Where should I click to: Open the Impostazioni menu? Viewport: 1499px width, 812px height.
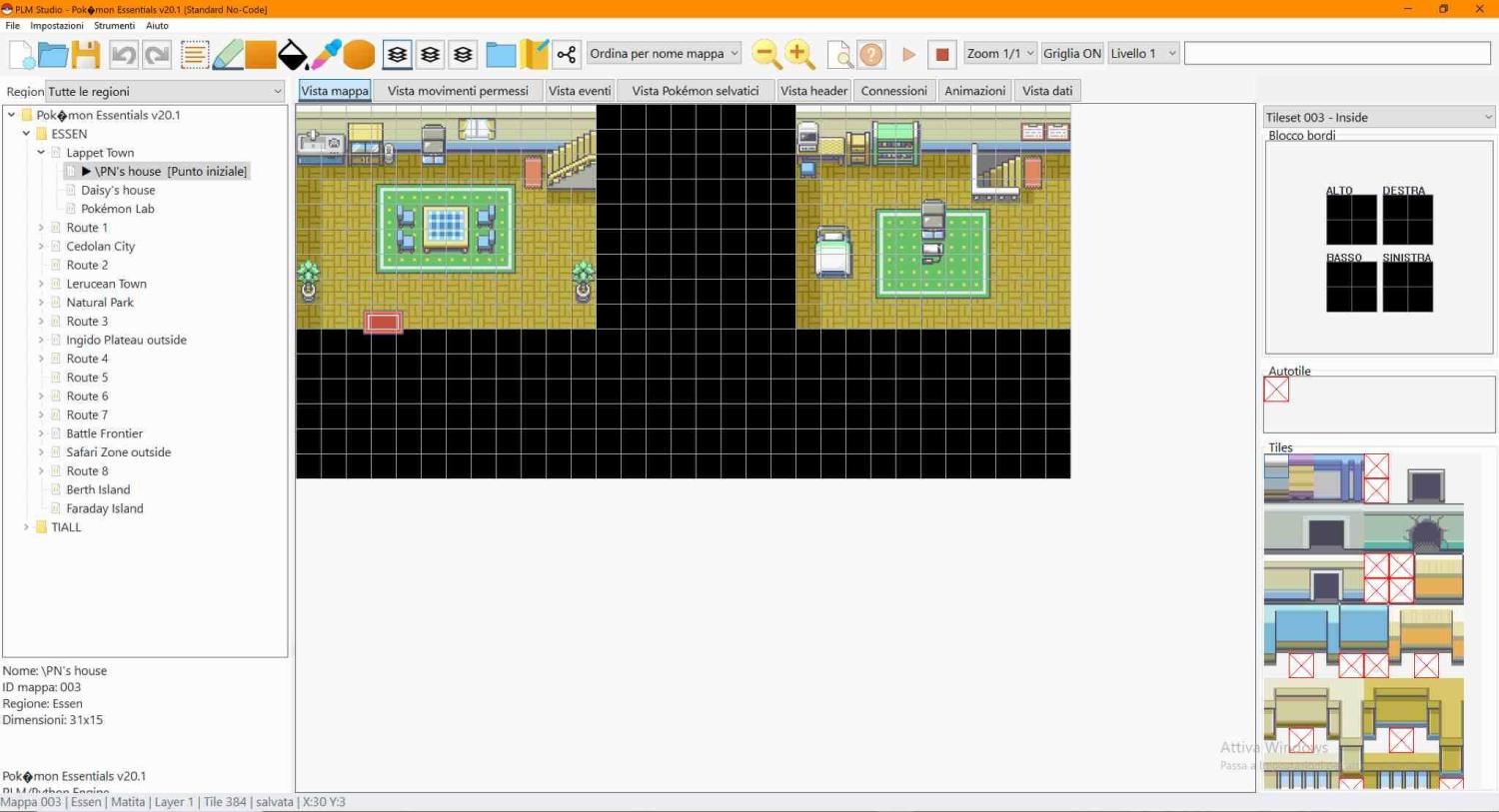tap(57, 26)
